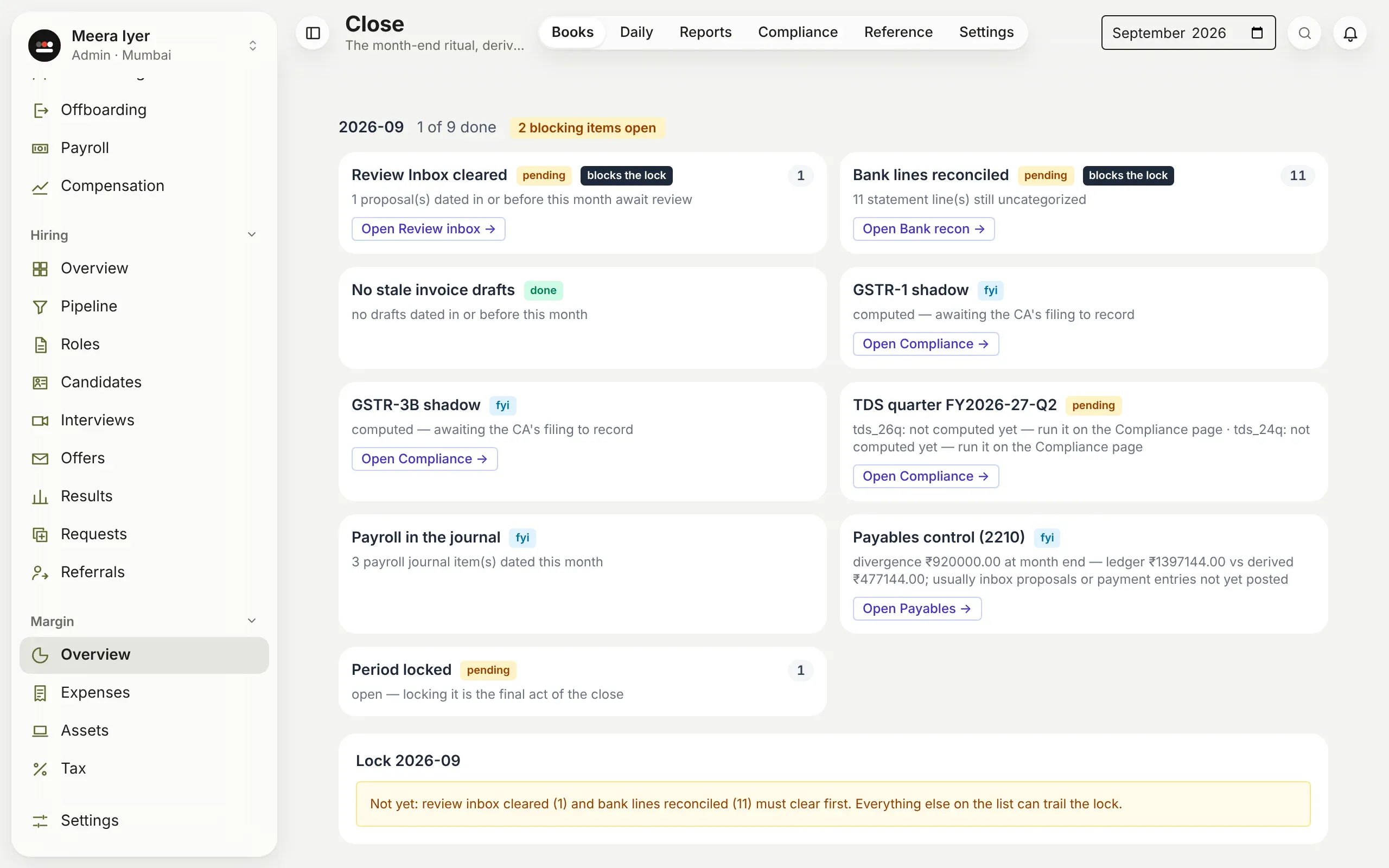Image resolution: width=1389 pixels, height=868 pixels.
Task: Open Assets laptop icon
Action: point(40,731)
